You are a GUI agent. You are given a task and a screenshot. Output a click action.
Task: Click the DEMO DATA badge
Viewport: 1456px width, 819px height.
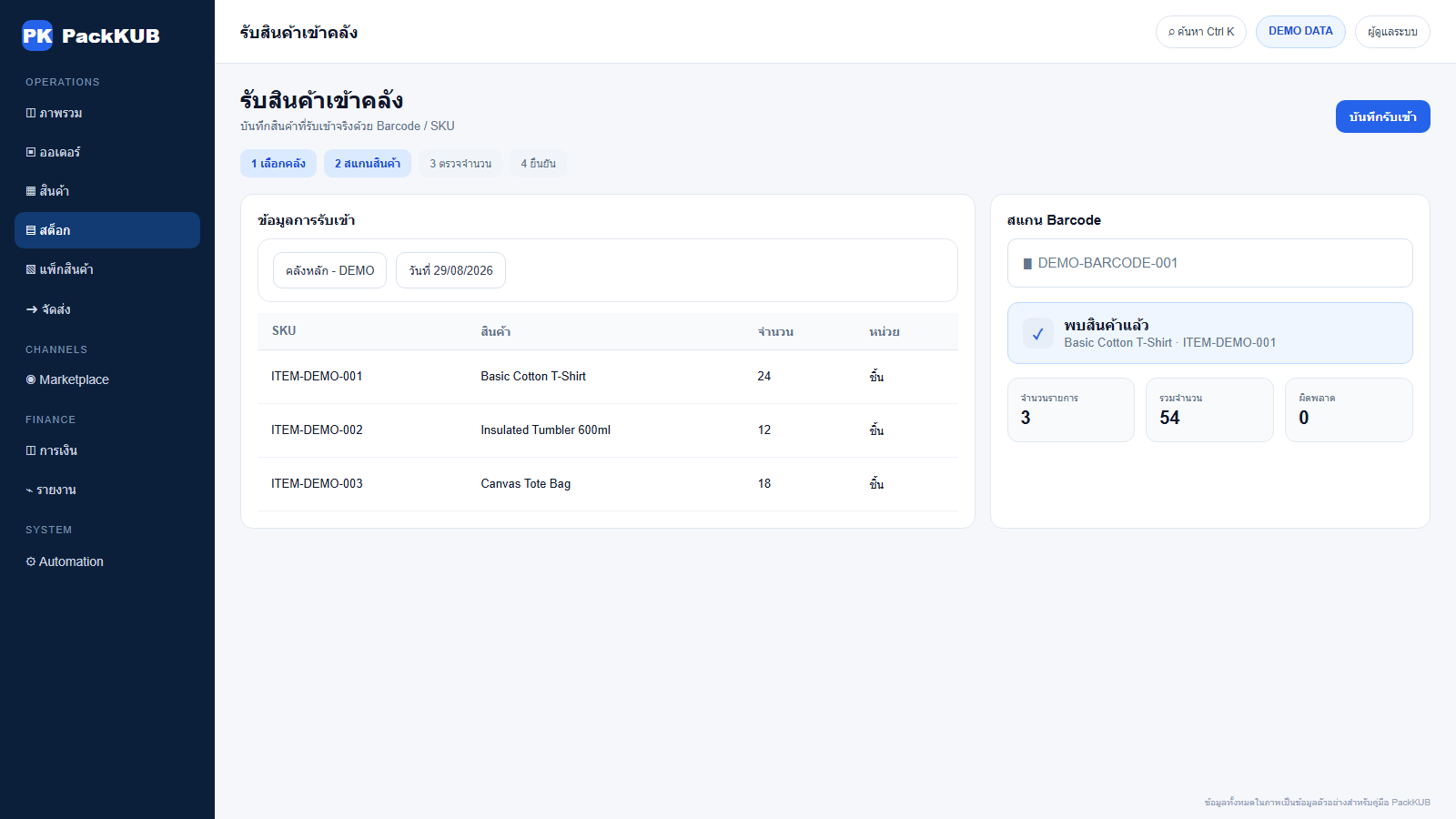[x=1300, y=32]
